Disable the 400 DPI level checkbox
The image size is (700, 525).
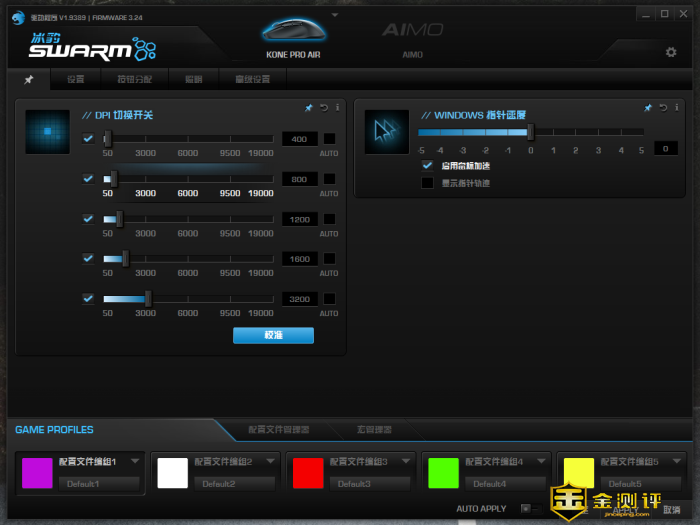(88, 139)
